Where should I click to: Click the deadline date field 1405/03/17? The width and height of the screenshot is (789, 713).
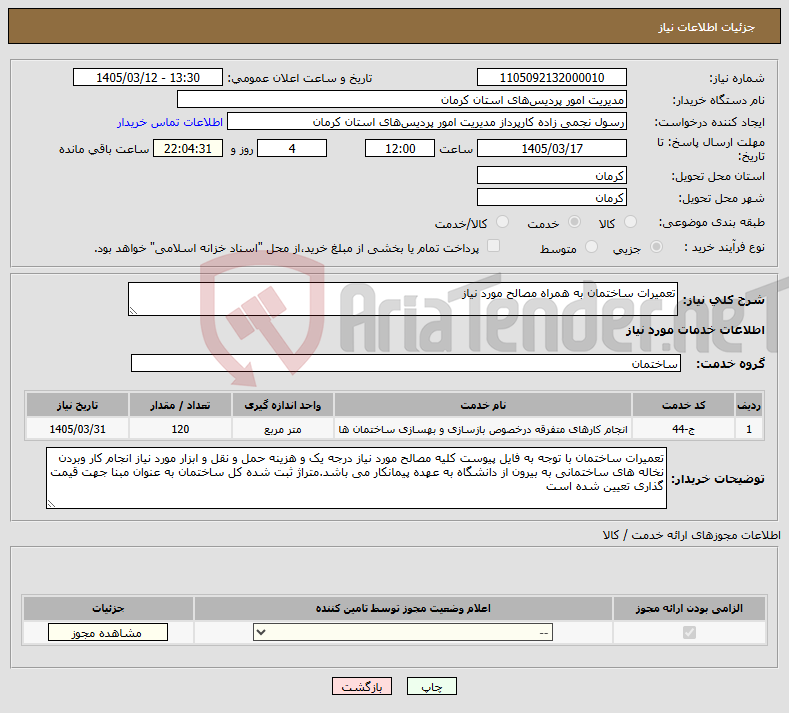[x=551, y=148]
